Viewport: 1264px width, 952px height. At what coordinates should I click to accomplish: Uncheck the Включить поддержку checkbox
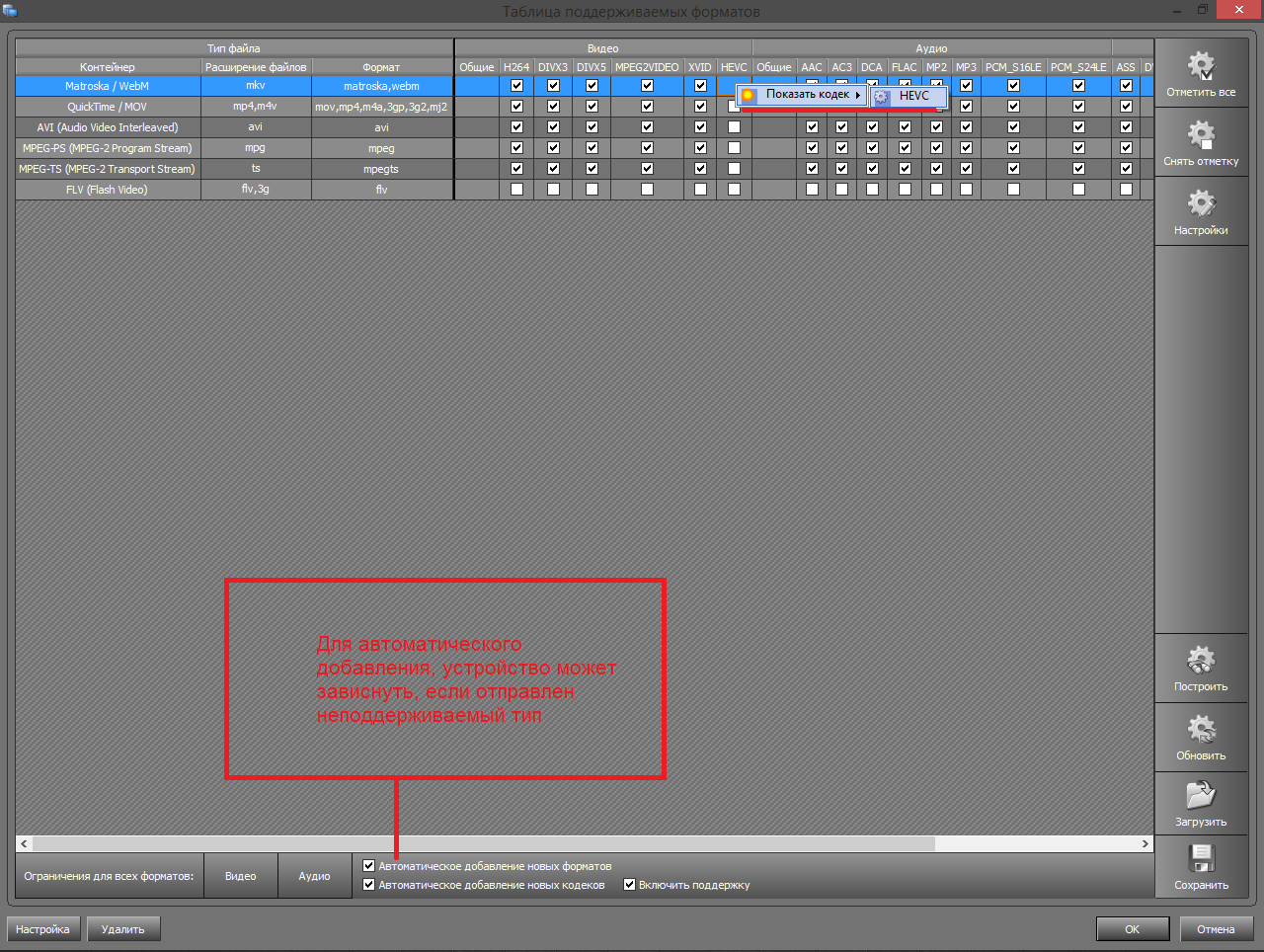629,885
